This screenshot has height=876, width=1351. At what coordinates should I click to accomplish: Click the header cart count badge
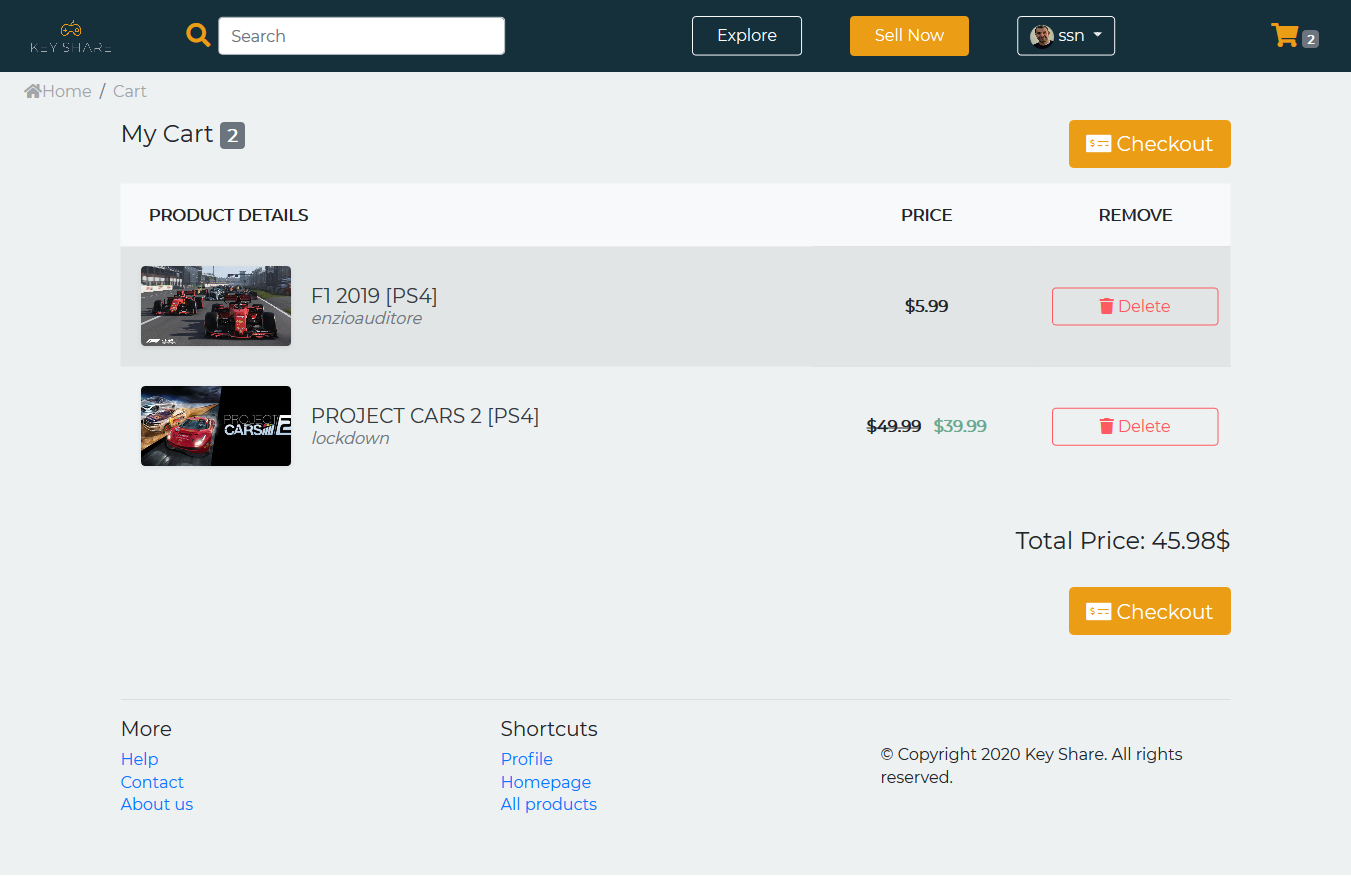(x=1310, y=39)
